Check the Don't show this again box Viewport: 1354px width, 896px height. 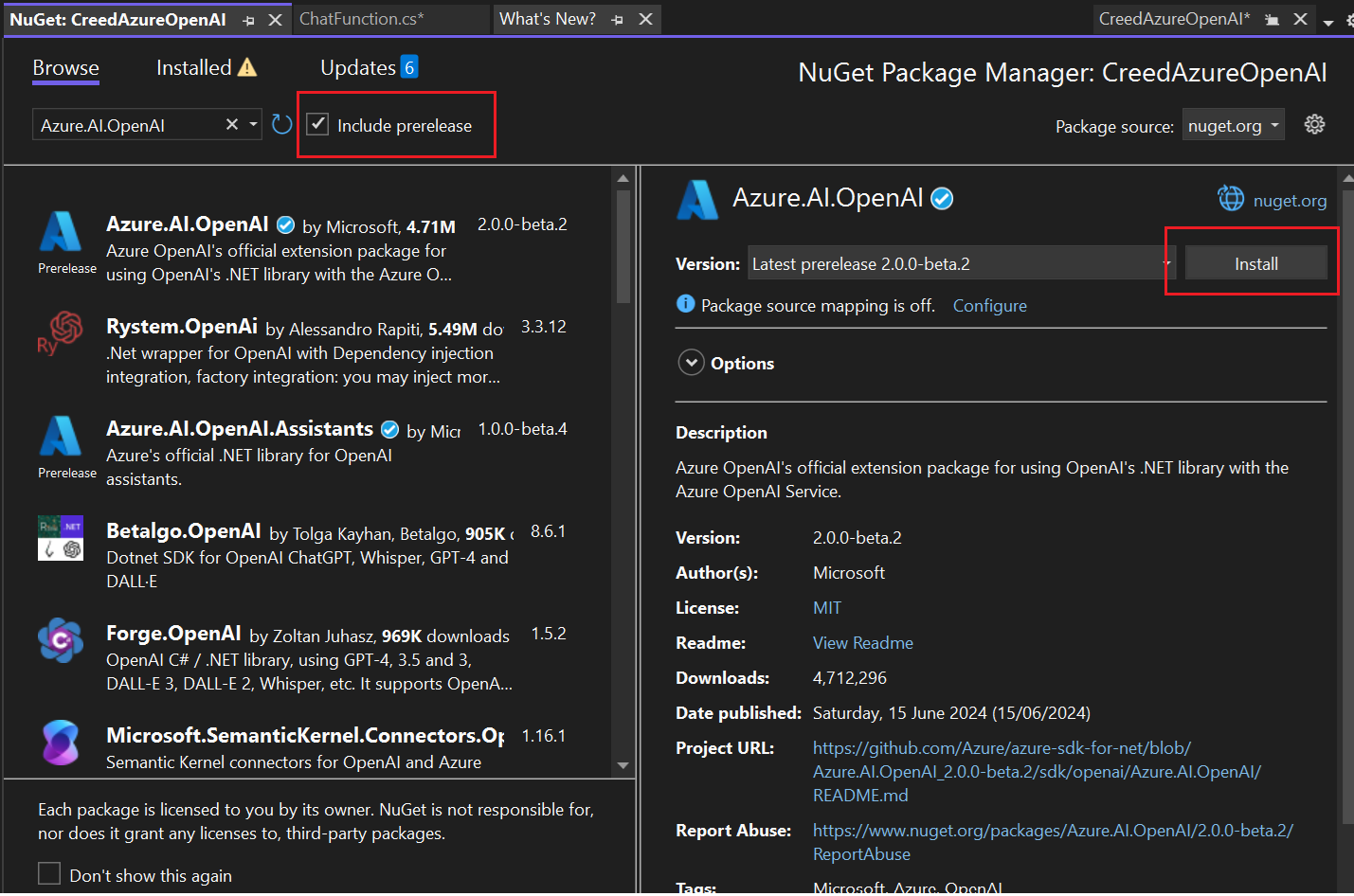tap(49, 873)
